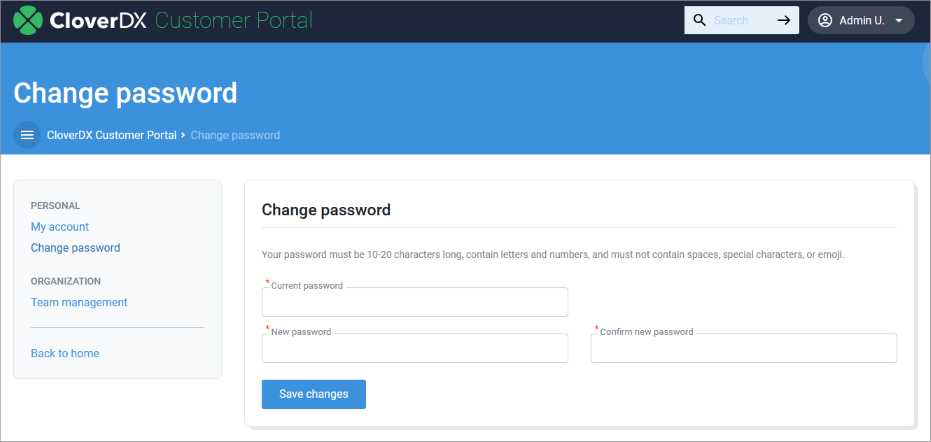Open the hamburger menu icon
Viewport: 931px width, 442px height.
(27, 135)
